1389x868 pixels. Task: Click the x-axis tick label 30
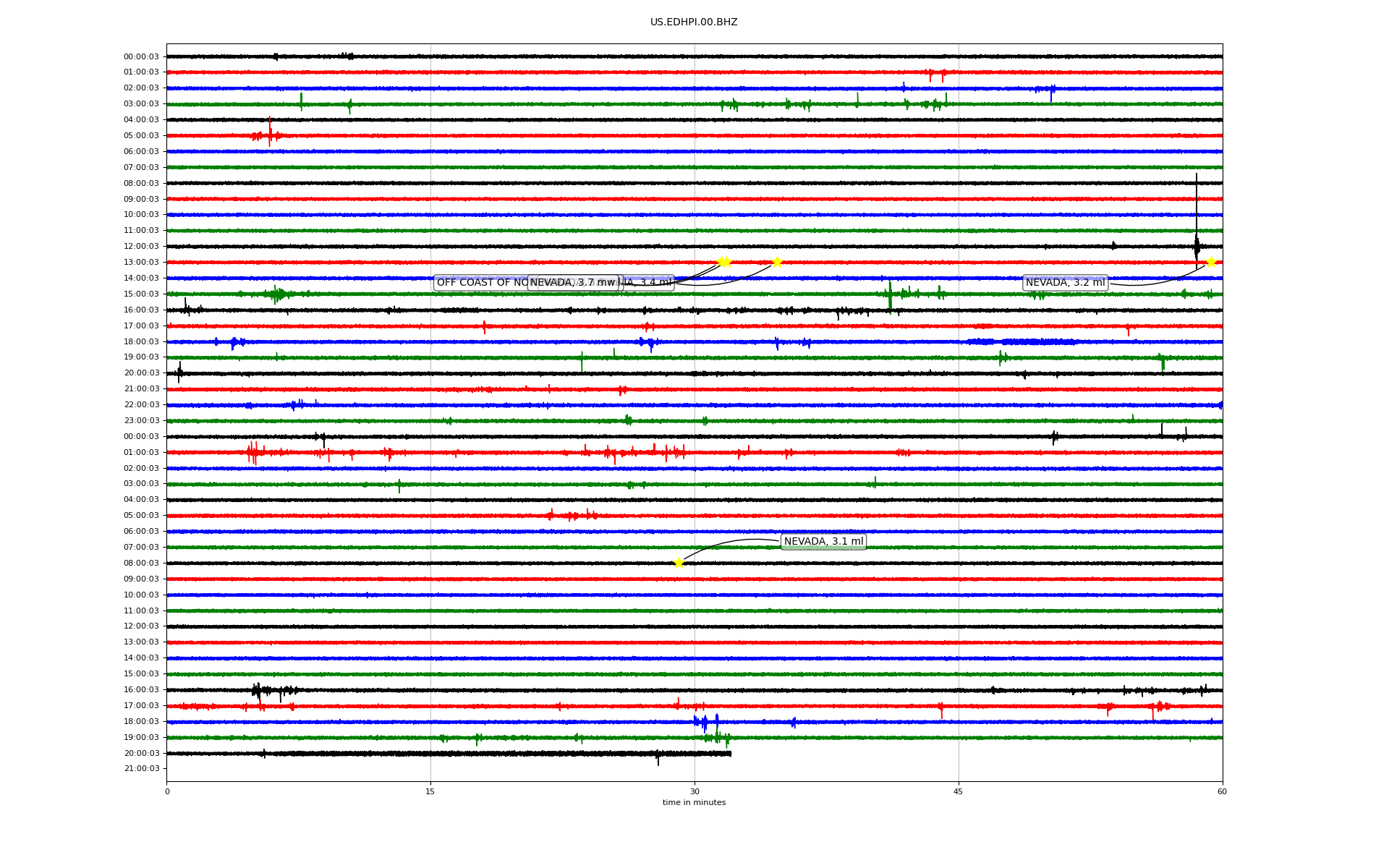(x=694, y=791)
